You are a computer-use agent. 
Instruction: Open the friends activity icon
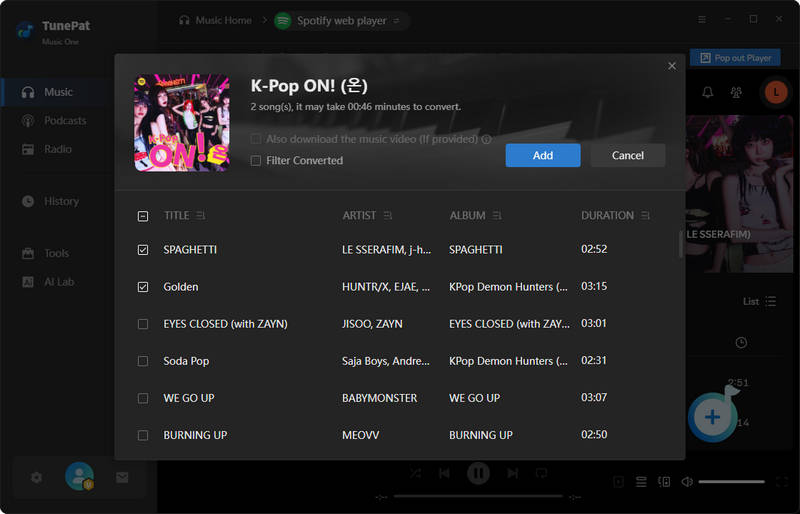click(736, 92)
